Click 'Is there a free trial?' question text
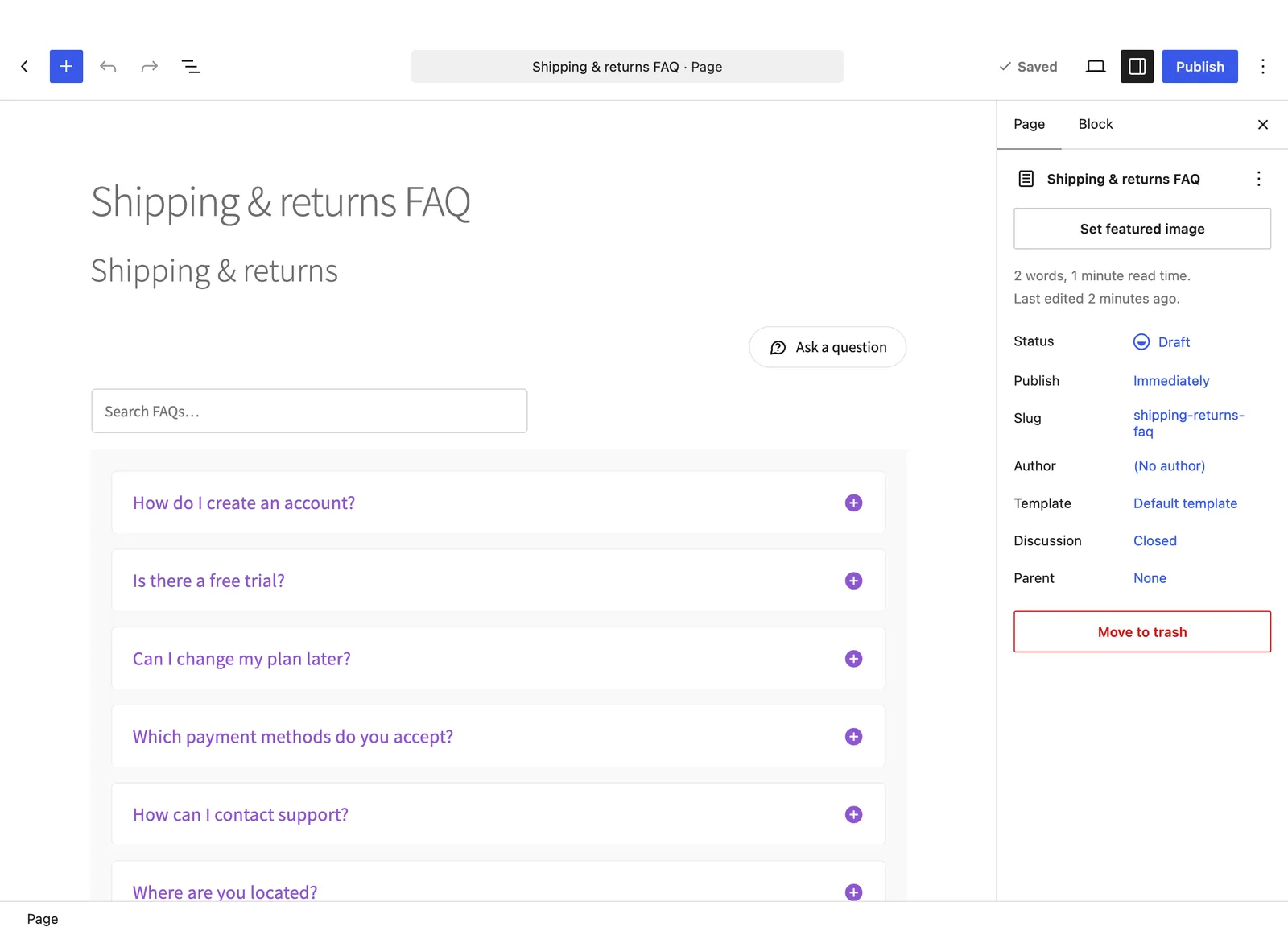Image resolution: width=1288 pixels, height=935 pixels. coord(208,581)
